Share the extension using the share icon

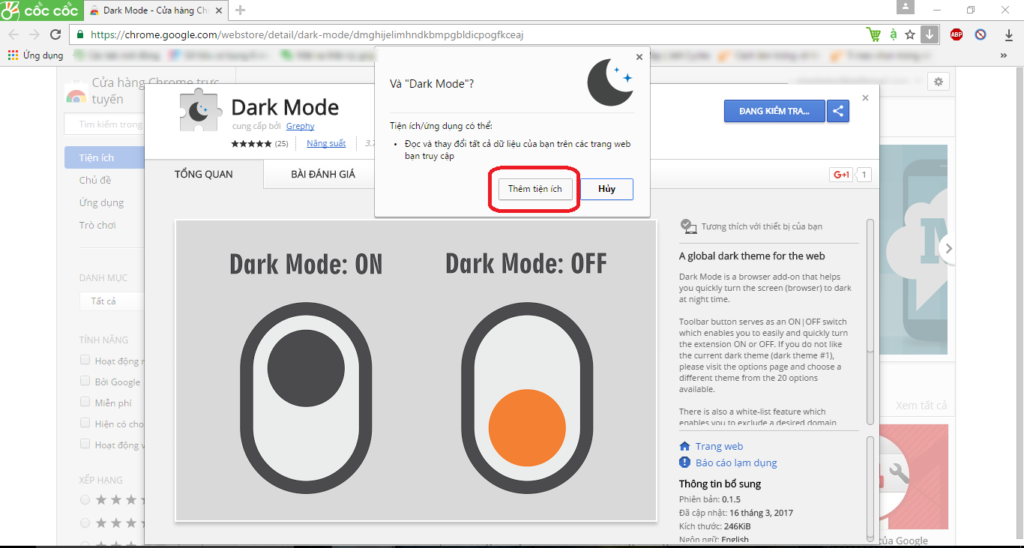coord(839,111)
